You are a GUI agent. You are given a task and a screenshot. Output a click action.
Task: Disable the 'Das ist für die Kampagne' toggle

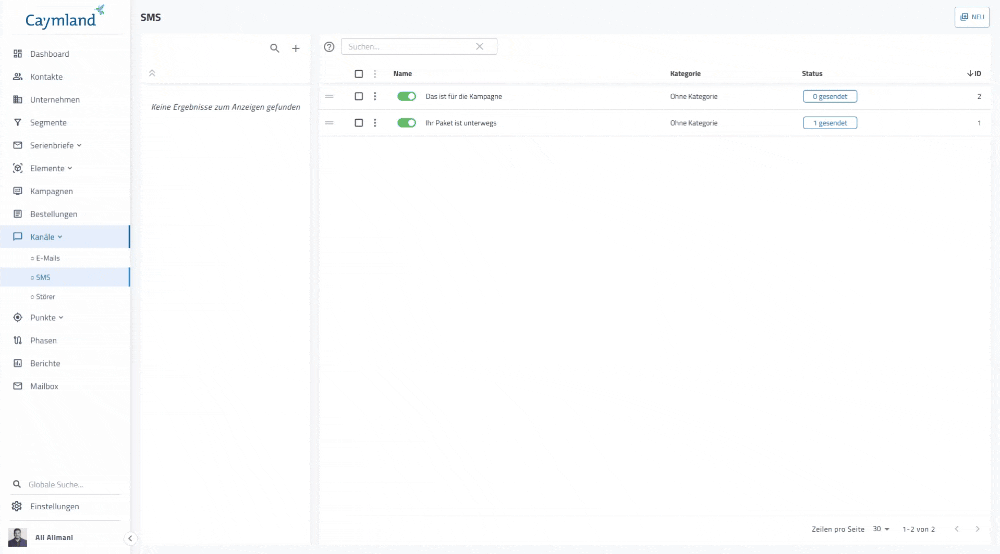[406, 96]
